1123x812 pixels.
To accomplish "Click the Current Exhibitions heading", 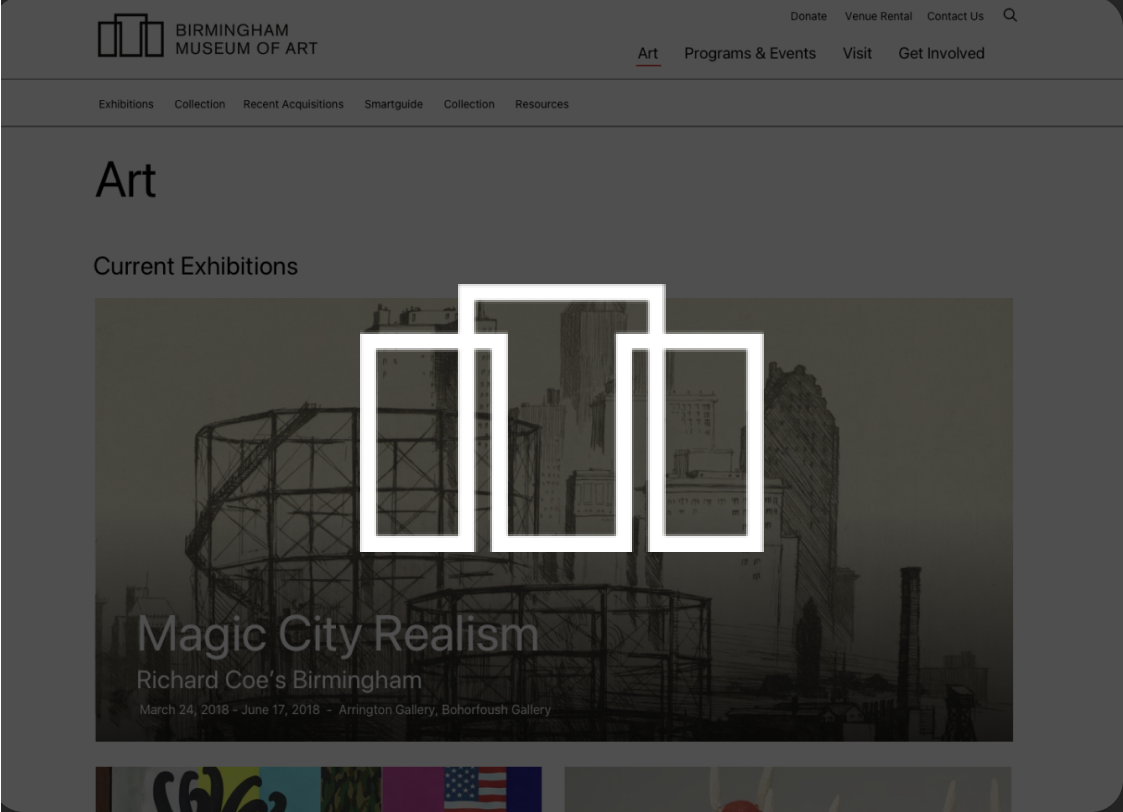I will (x=196, y=266).
